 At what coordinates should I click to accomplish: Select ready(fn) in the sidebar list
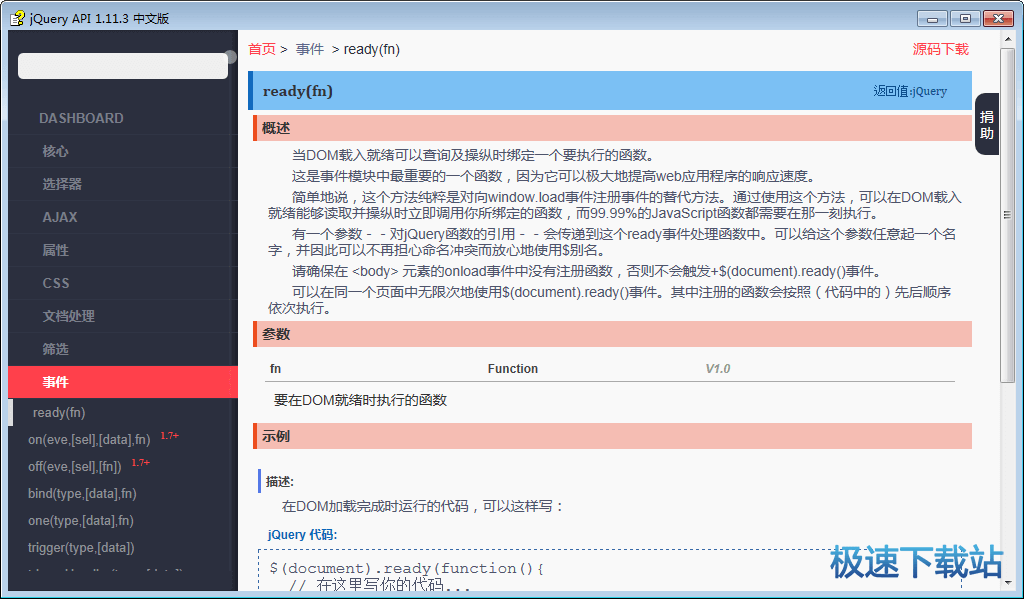point(59,413)
